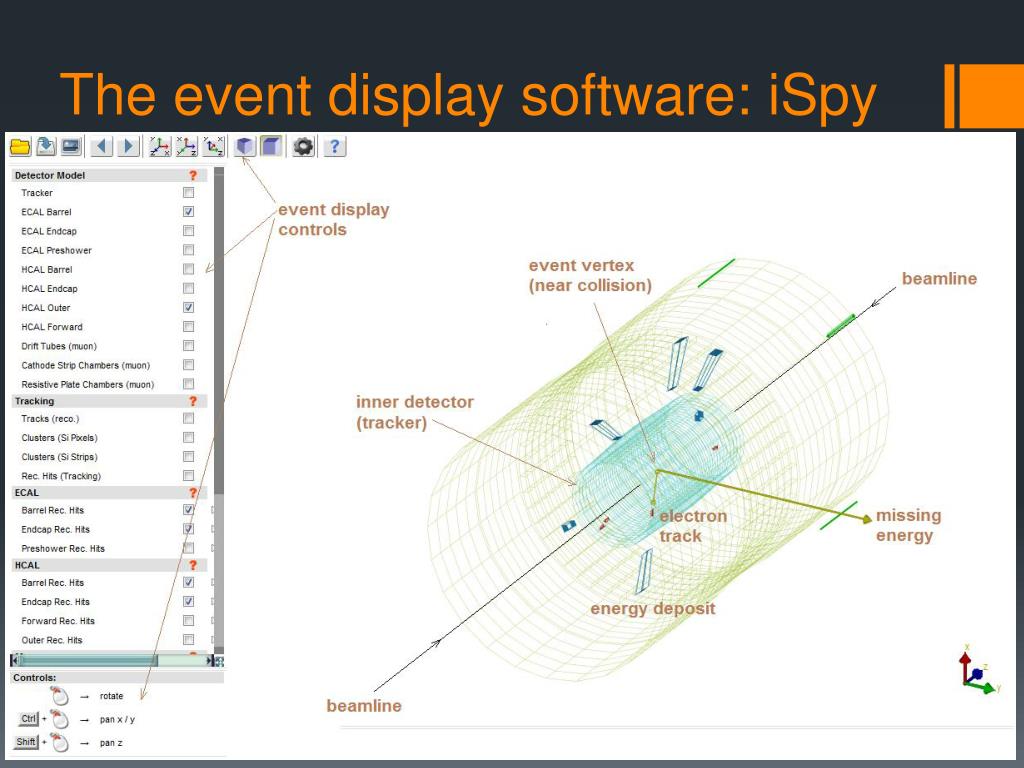Enable the Rec. Hits (Tracking) checkbox

tap(188, 475)
